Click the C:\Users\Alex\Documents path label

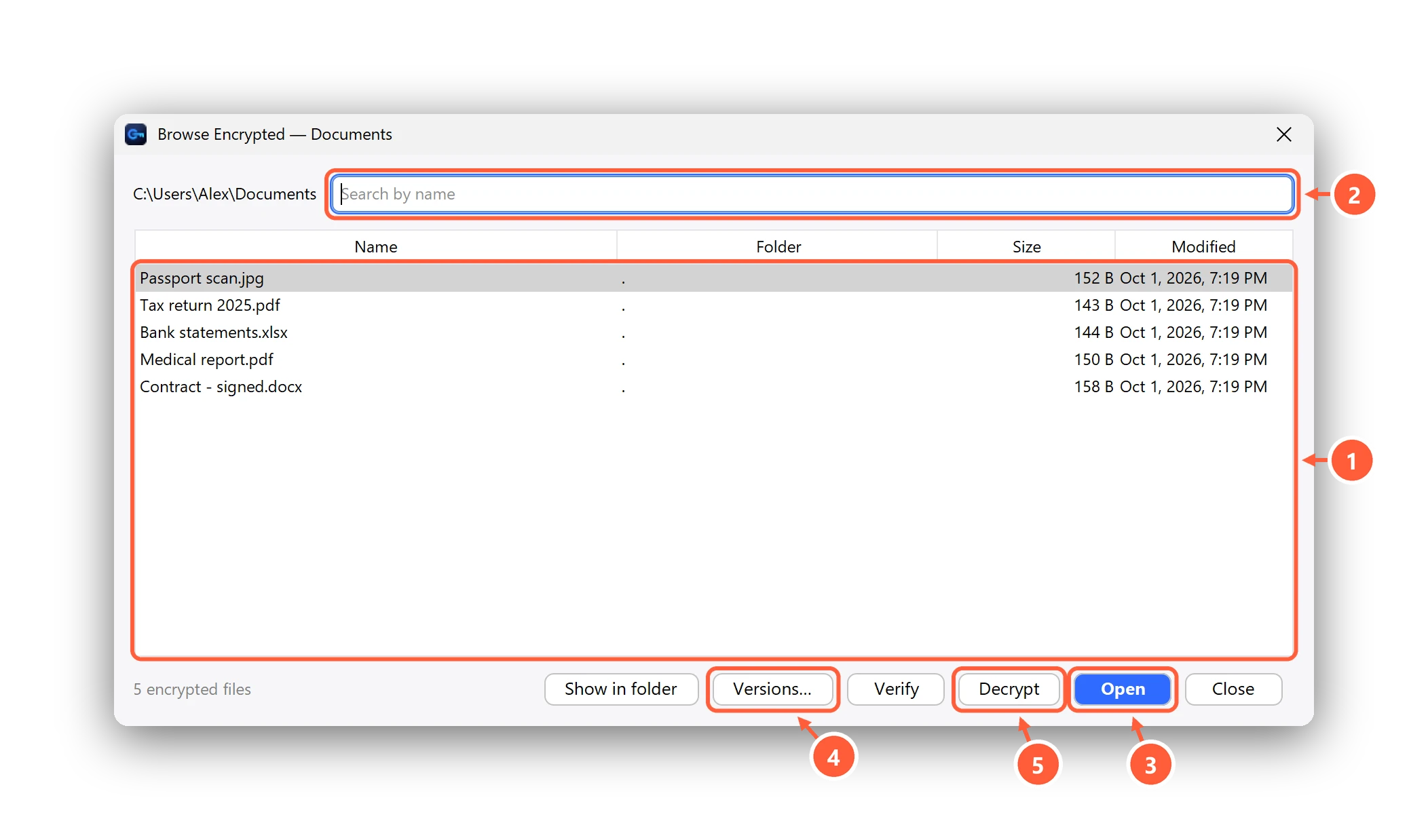tap(225, 194)
